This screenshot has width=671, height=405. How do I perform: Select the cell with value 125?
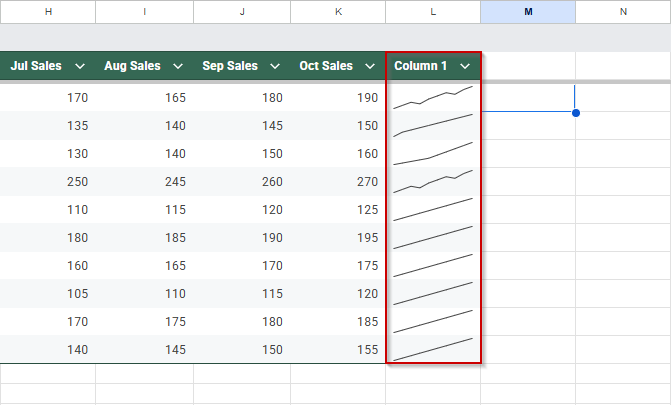click(x=338, y=210)
